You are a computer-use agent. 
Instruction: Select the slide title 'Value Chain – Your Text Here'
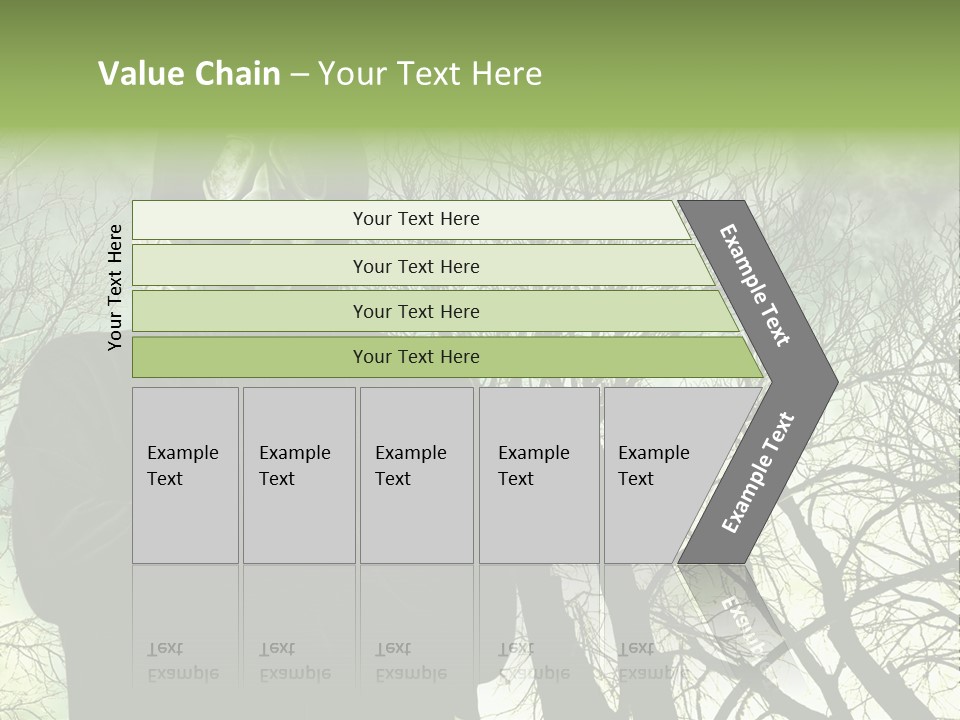320,73
